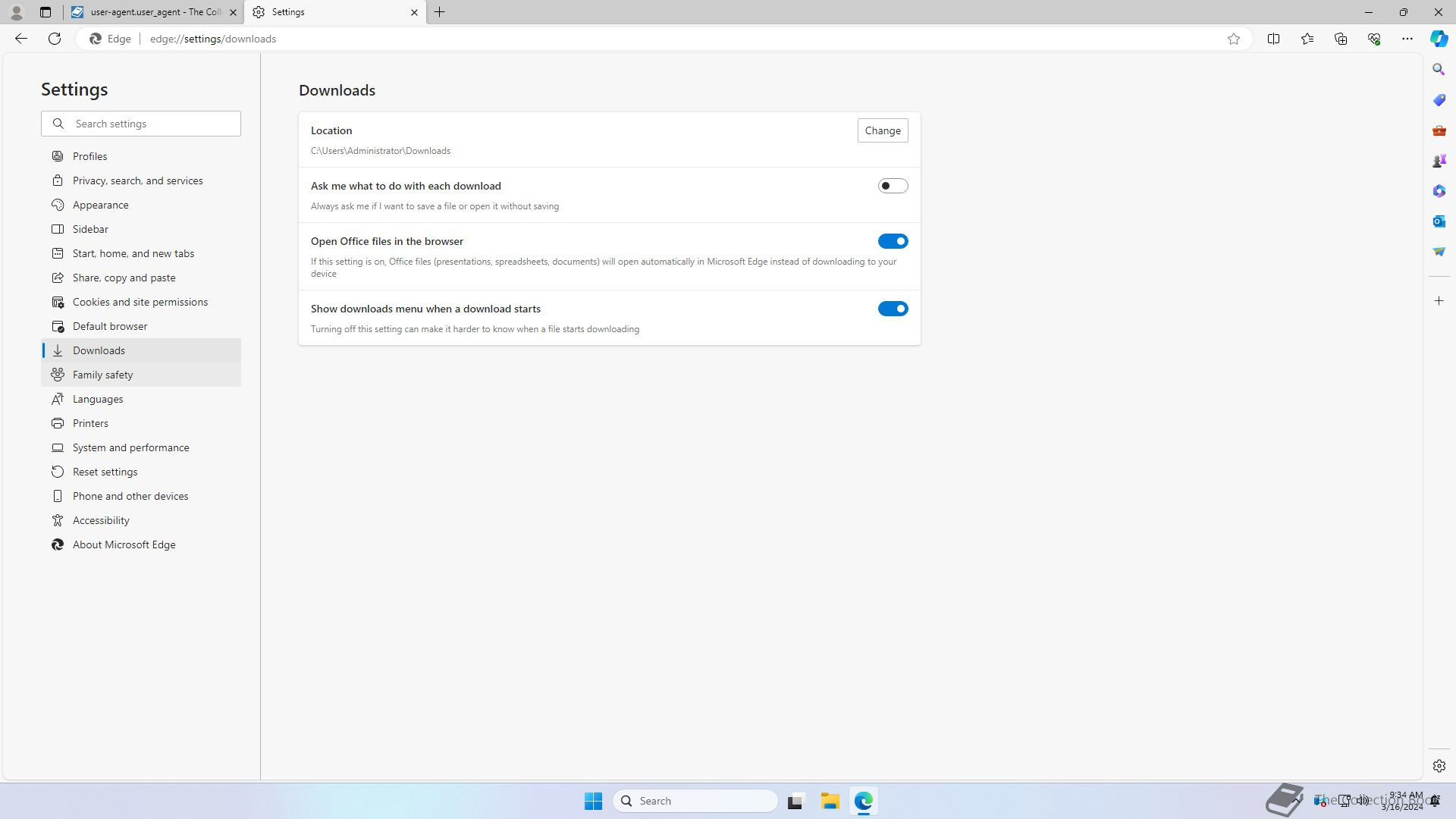Image resolution: width=1456 pixels, height=819 pixels.
Task: Open the Collections toolbar icon
Action: coord(1341,39)
